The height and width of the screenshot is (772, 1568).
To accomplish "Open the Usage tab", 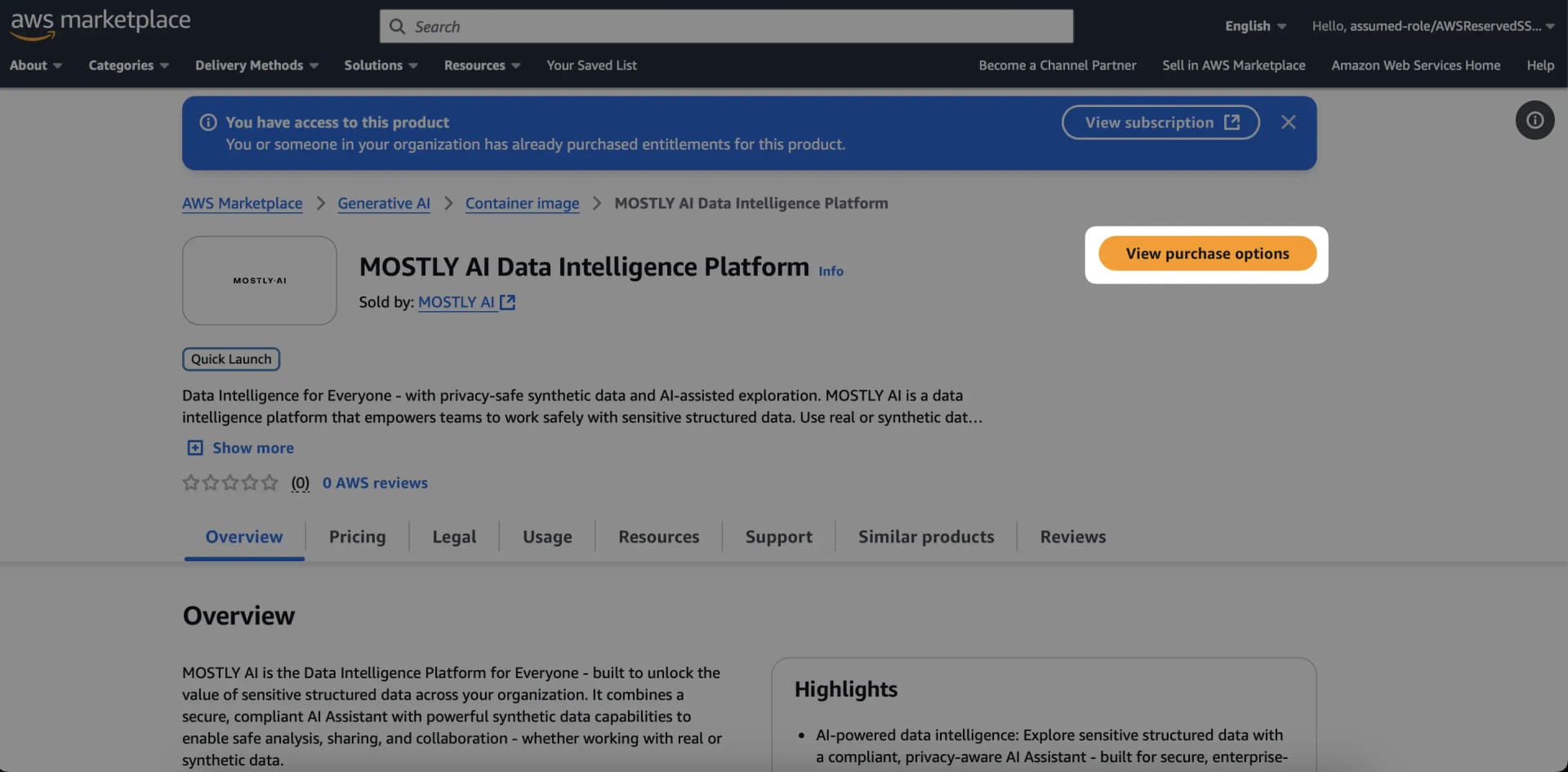I will tap(547, 537).
